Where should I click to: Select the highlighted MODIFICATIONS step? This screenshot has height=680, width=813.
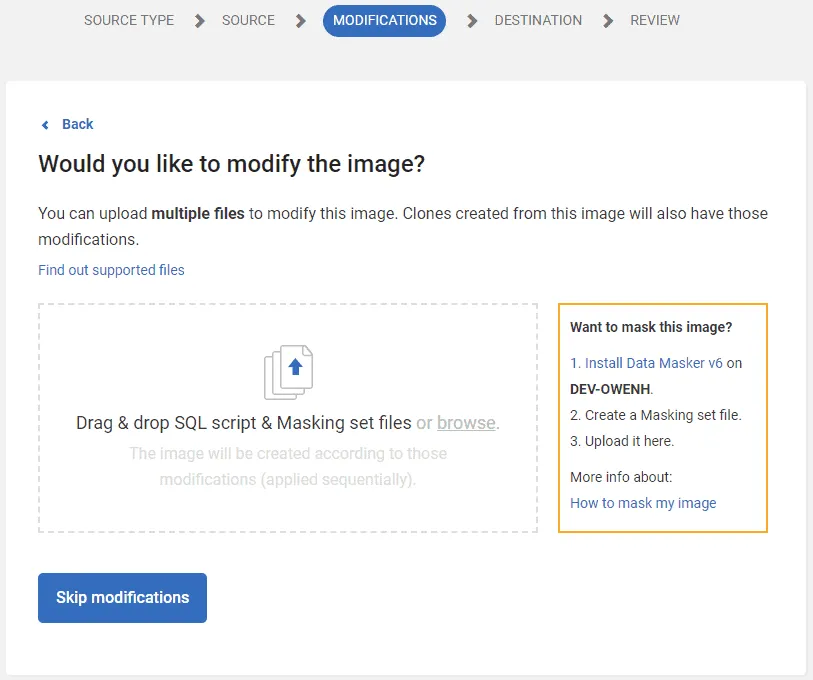(384, 20)
